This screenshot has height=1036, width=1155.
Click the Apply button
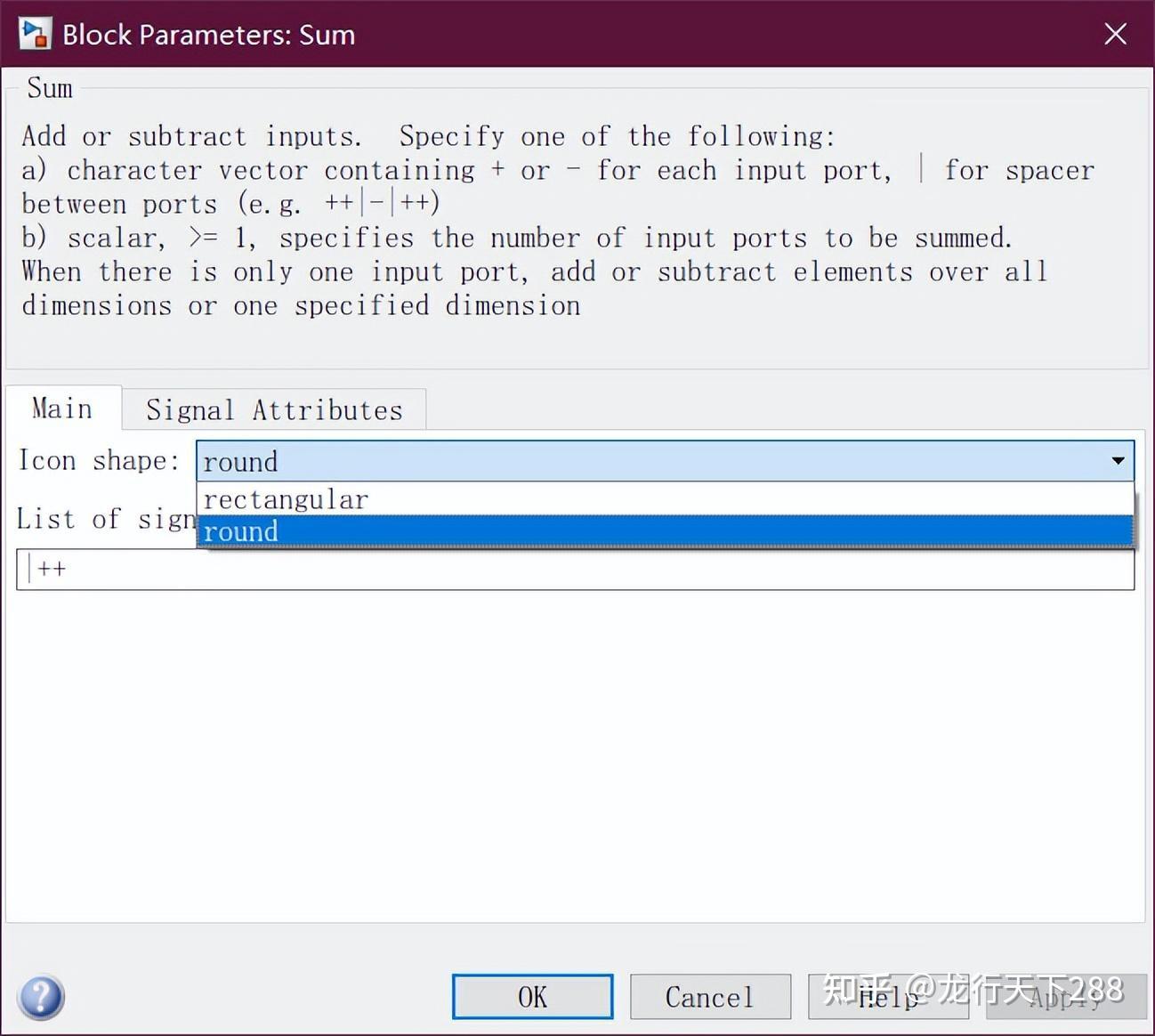(x=1066, y=997)
